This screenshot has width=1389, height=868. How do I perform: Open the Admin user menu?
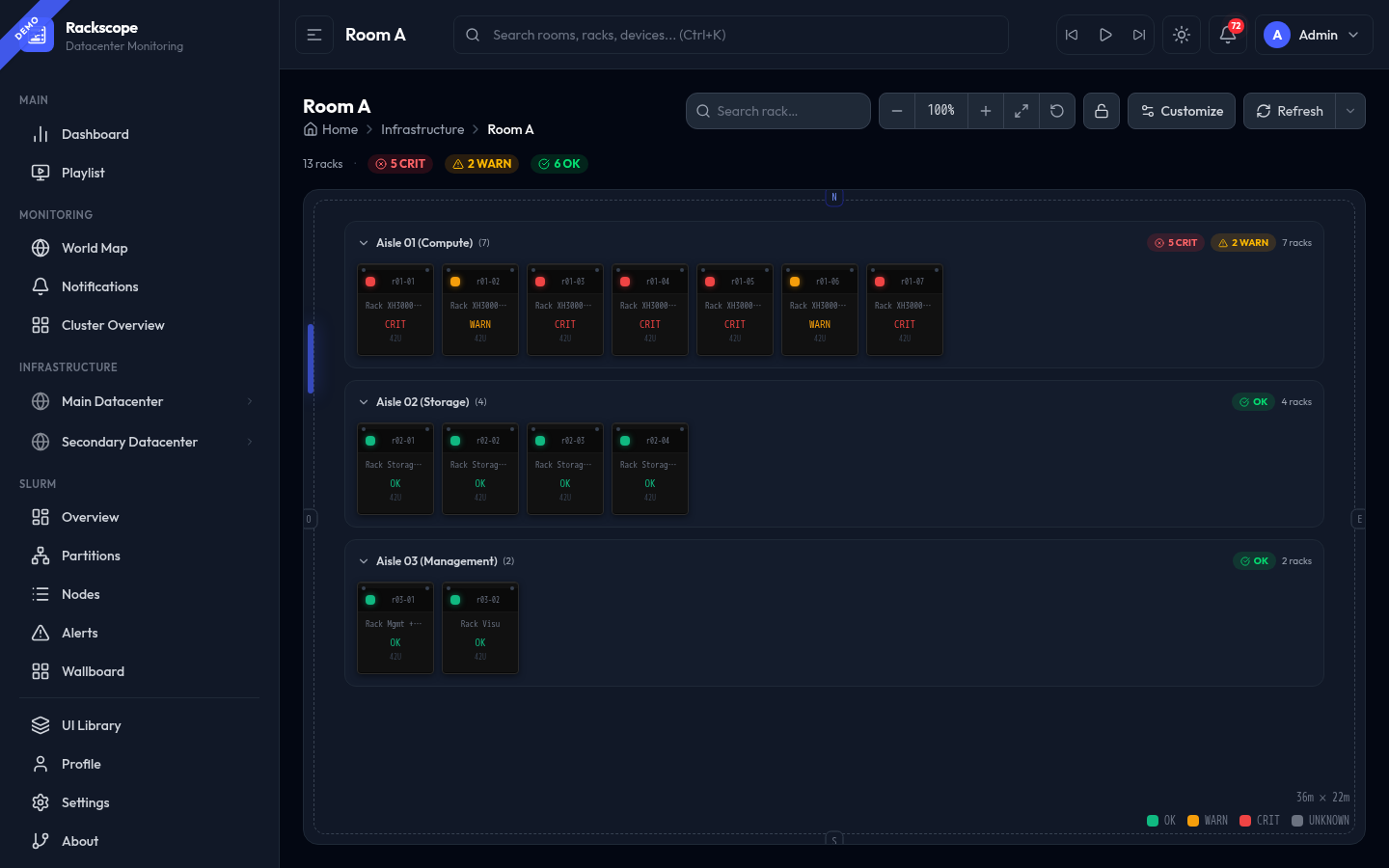point(1314,35)
